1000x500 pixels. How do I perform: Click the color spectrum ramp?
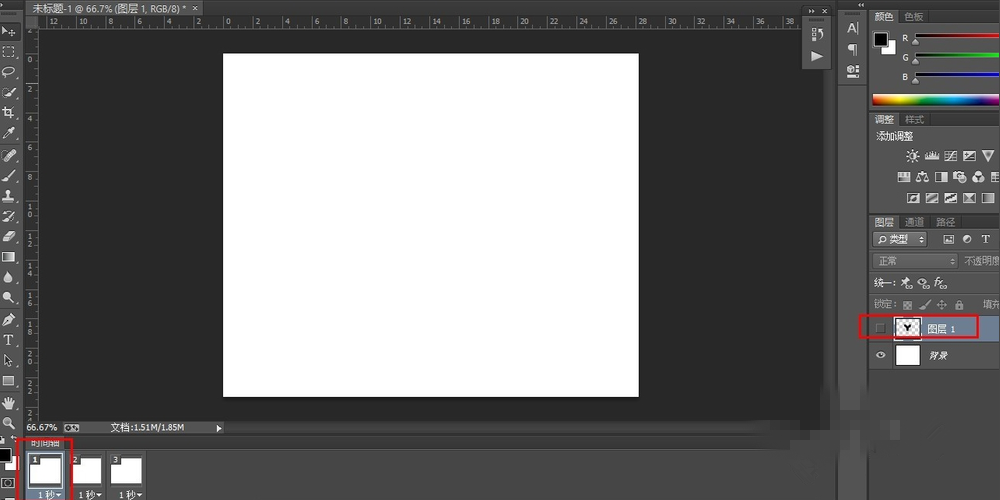[x=935, y=99]
